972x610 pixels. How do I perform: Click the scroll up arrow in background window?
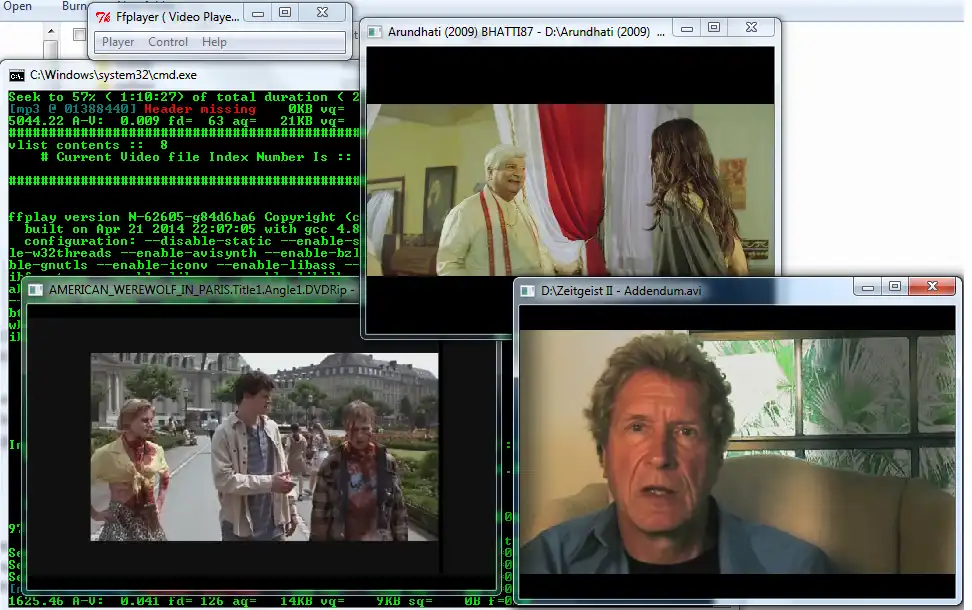pos(51,31)
